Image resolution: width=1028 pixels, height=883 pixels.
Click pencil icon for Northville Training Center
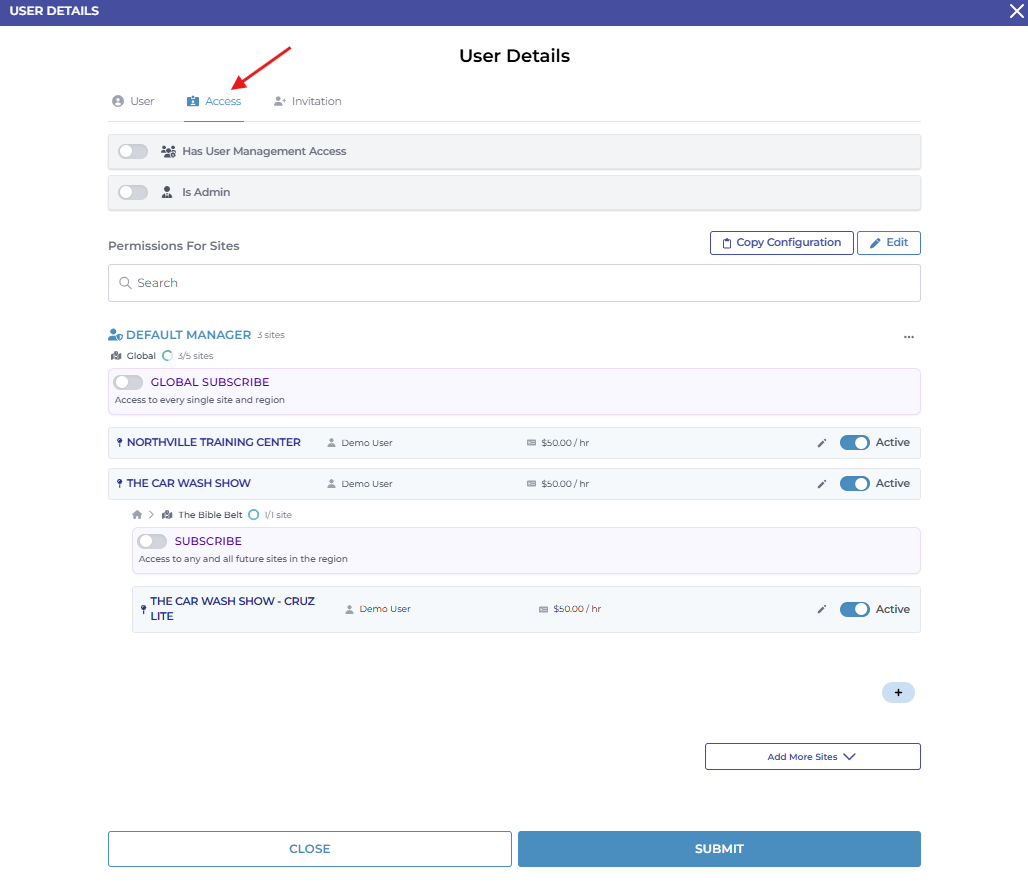pos(822,443)
